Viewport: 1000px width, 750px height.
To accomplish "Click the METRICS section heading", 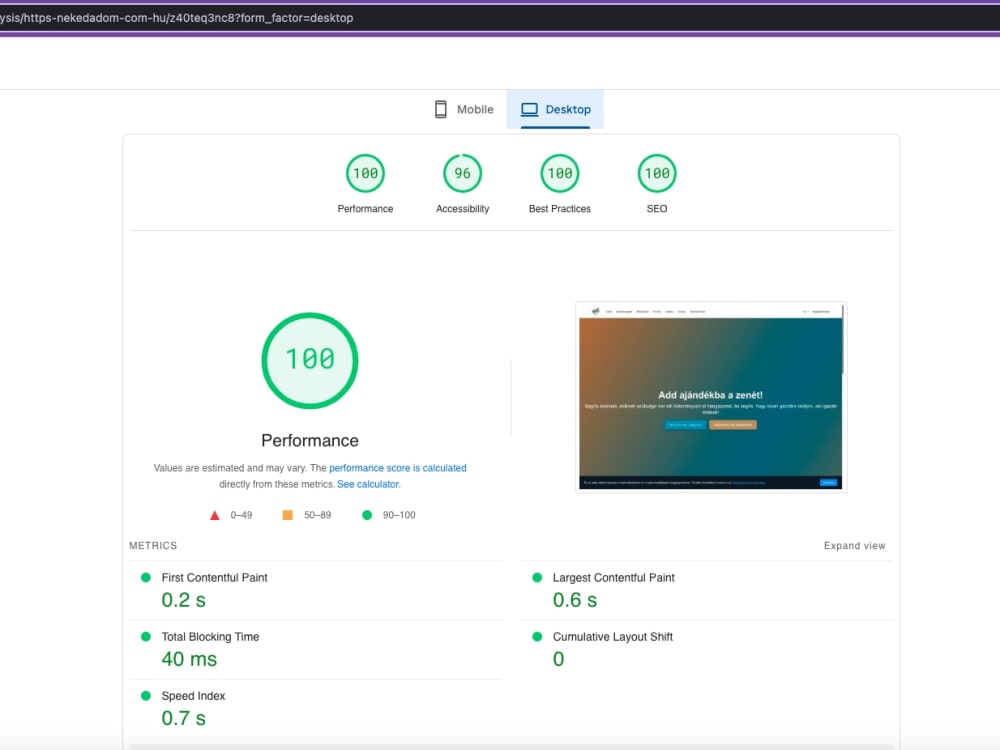I will coord(153,546).
